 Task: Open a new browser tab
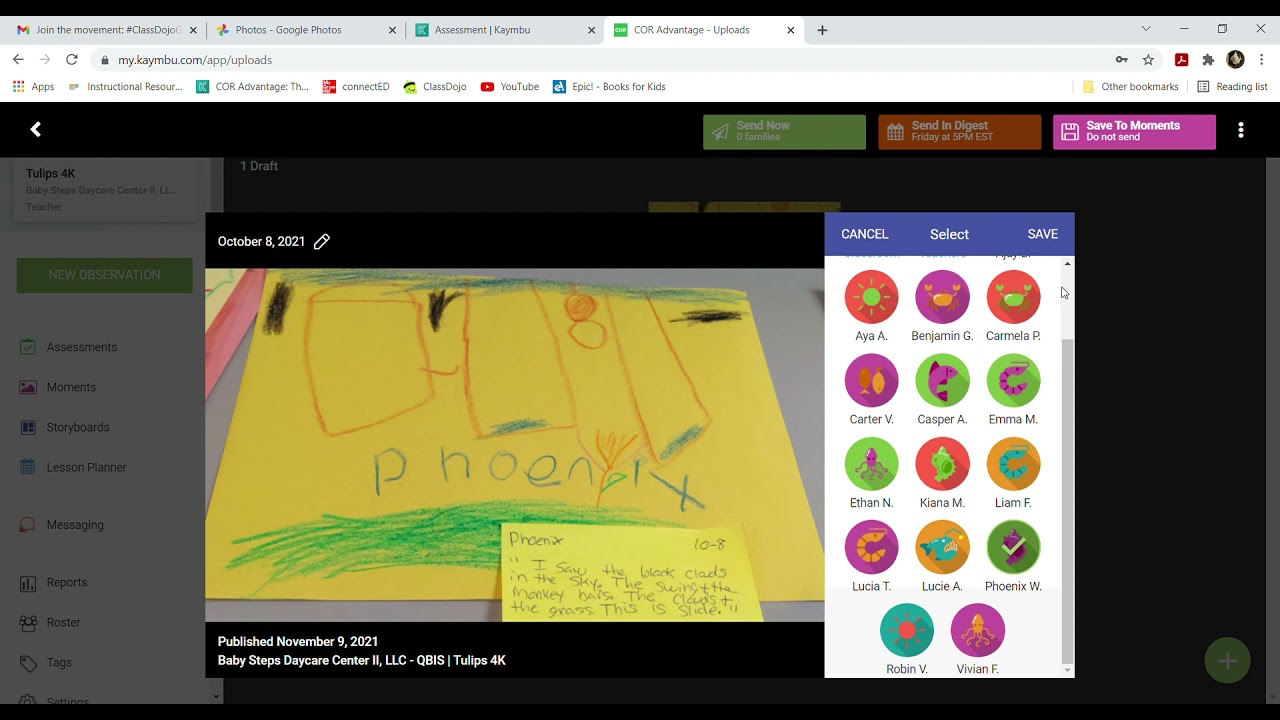pyautogui.click(x=822, y=30)
